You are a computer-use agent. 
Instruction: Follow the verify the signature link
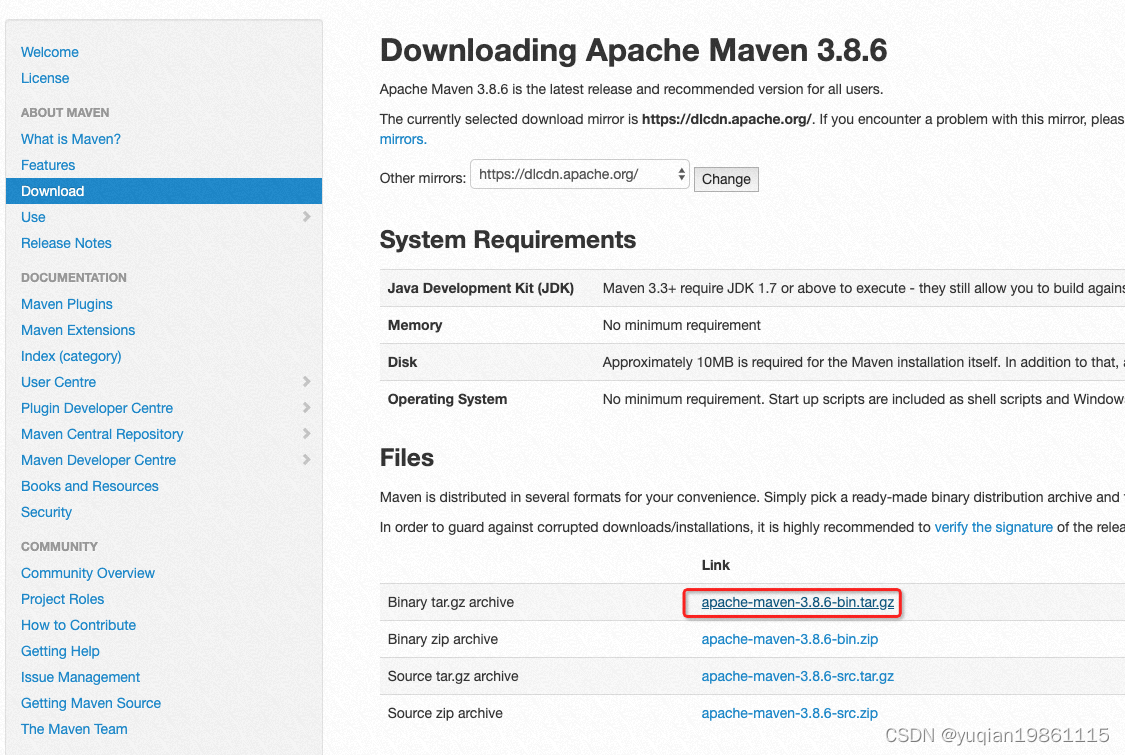[994, 527]
